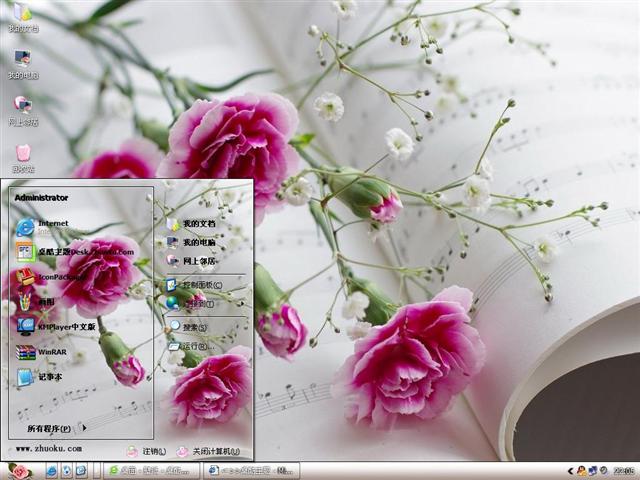Choose 搜索(S) in the Start menu
Viewport: 640px width, 480px height.
188,327
